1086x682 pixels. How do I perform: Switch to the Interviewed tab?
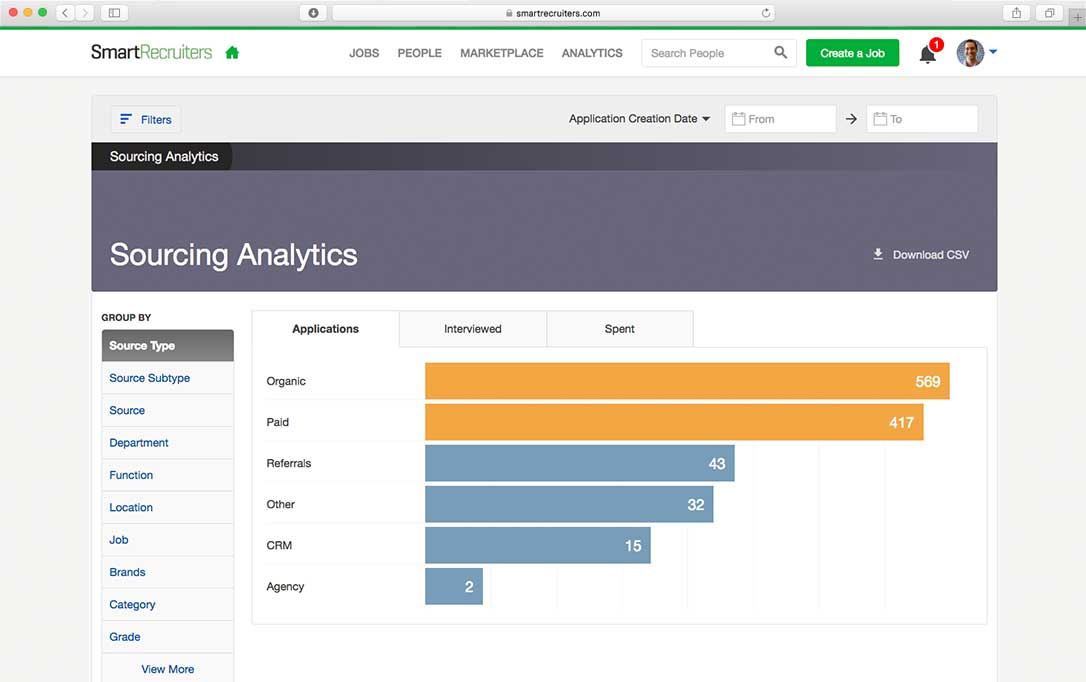point(472,328)
